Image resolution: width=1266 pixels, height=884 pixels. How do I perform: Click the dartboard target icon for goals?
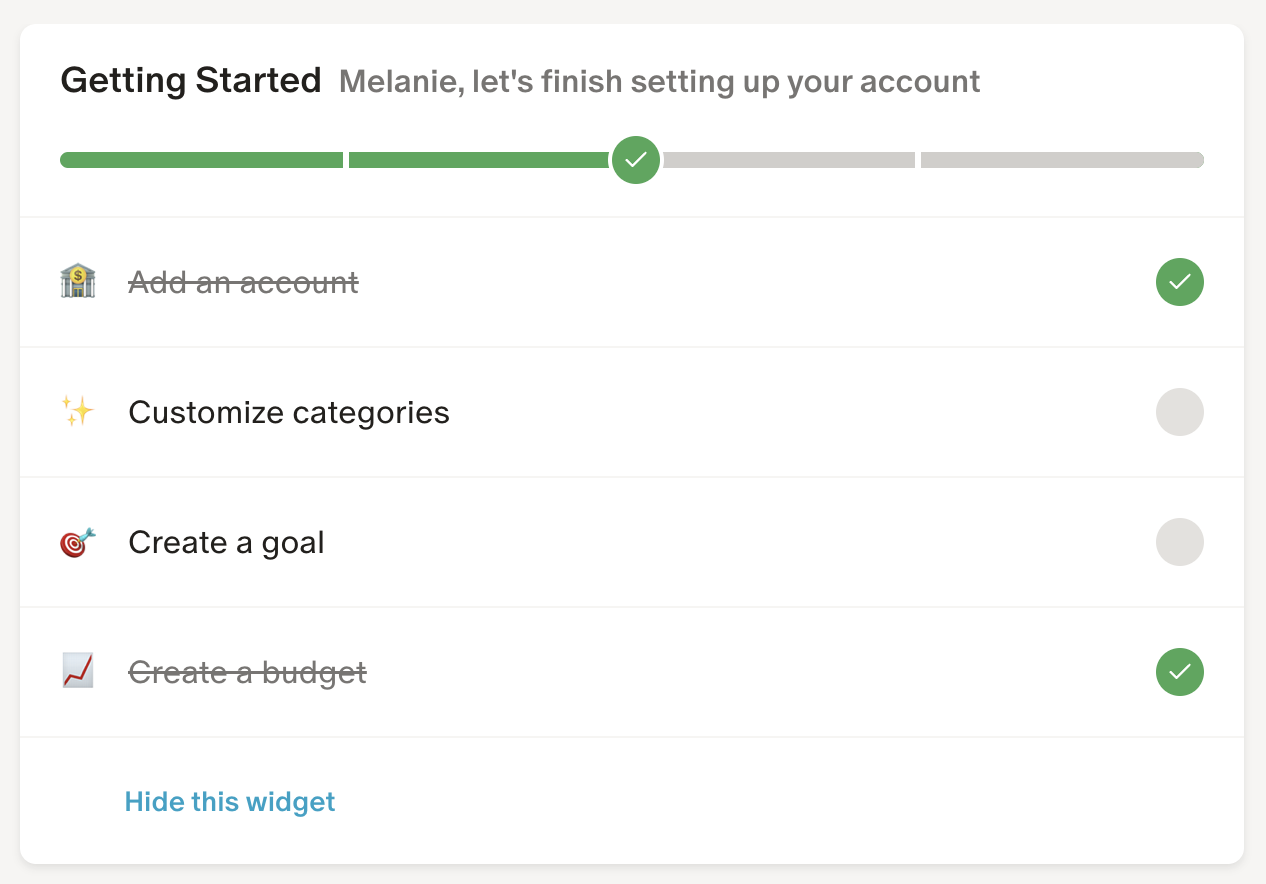point(77,542)
